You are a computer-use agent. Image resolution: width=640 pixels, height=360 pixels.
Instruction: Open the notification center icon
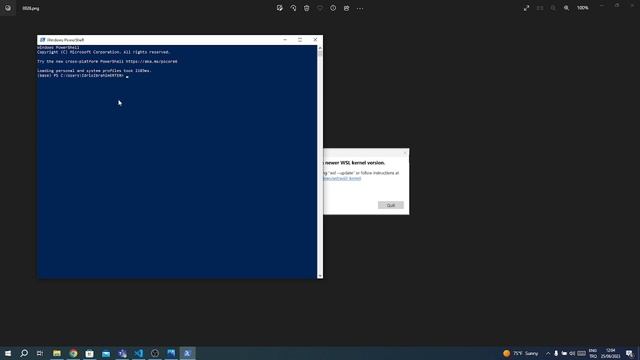[x=630, y=353]
